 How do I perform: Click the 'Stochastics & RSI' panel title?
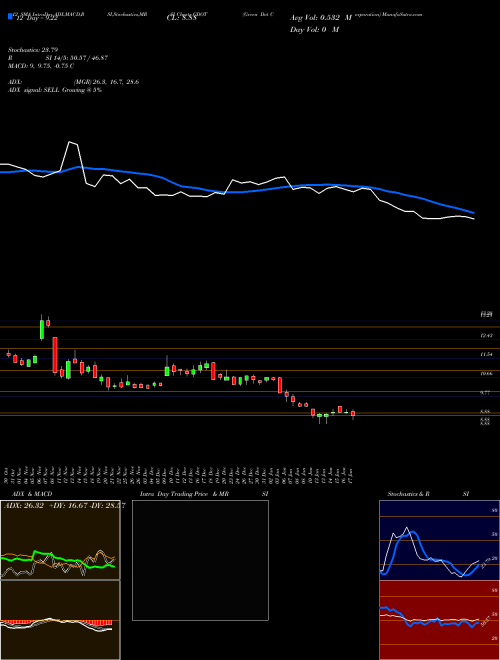[x=428, y=494]
